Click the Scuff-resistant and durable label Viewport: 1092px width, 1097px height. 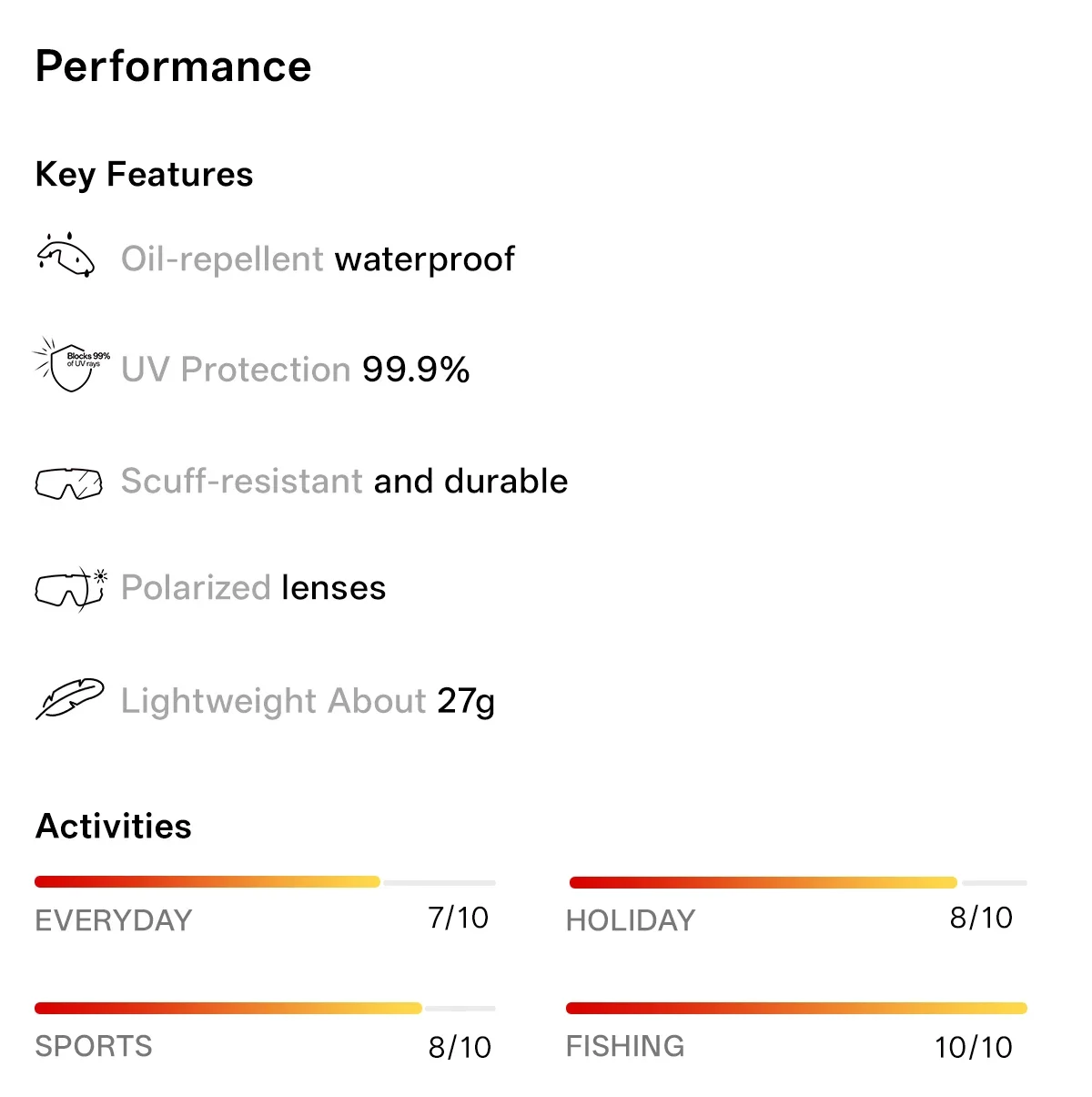(x=344, y=481)
